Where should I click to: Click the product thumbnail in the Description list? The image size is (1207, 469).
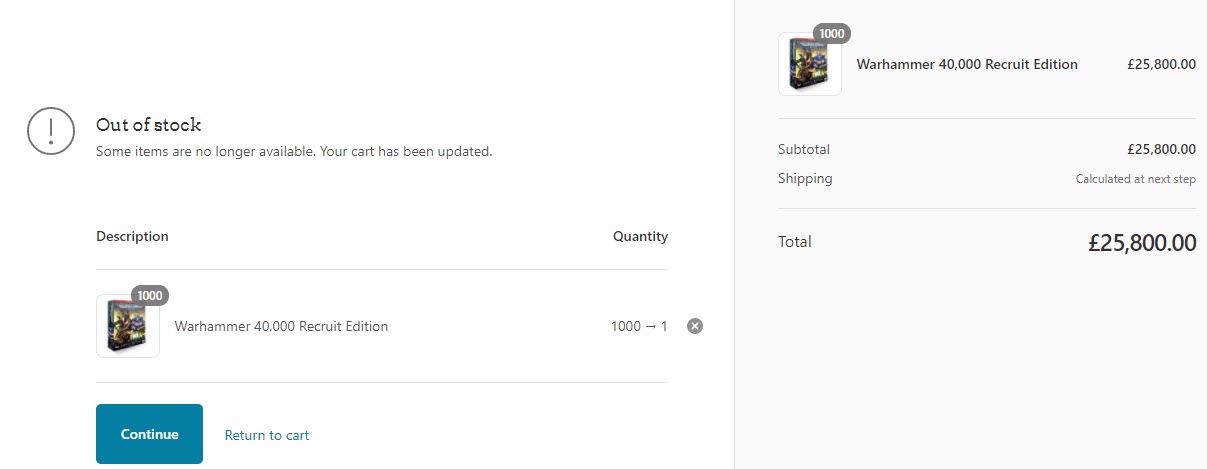(x=127, y=327)
